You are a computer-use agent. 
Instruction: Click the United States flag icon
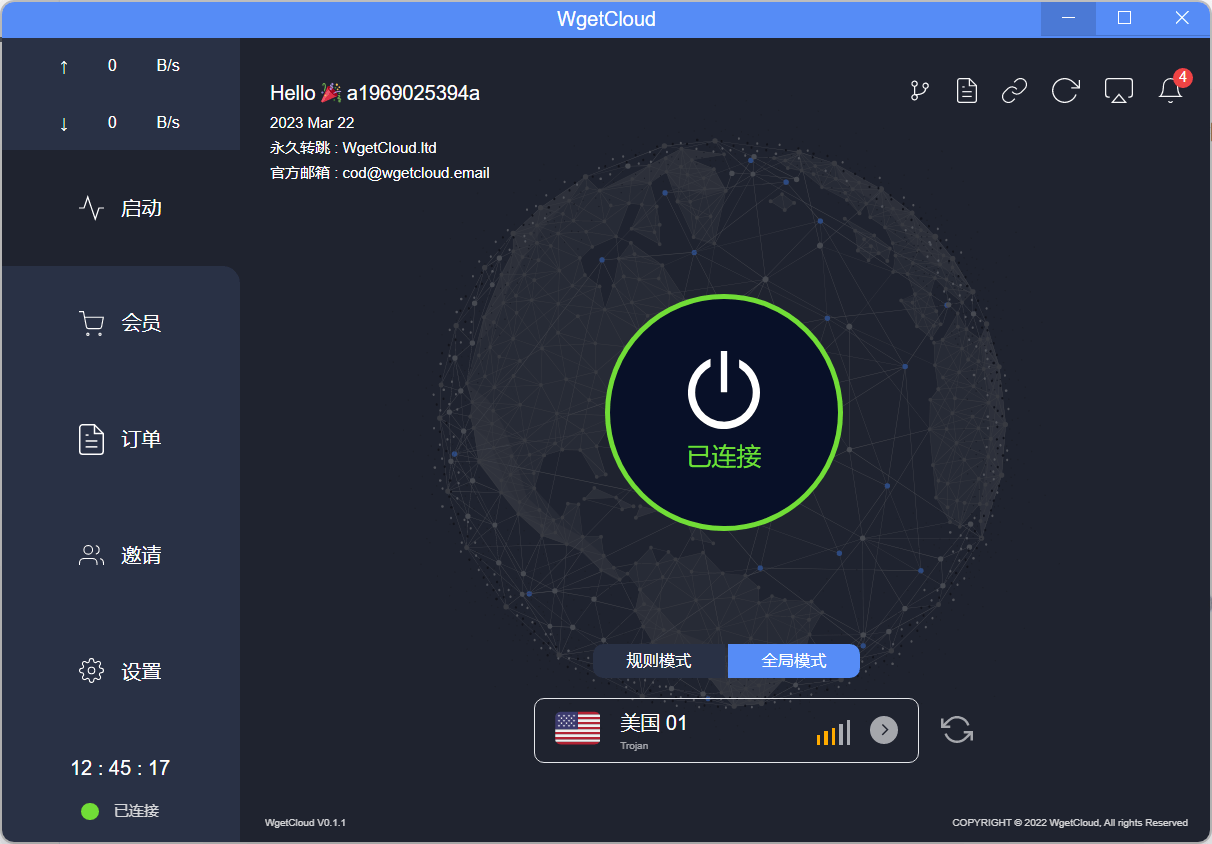coord(578,729)
